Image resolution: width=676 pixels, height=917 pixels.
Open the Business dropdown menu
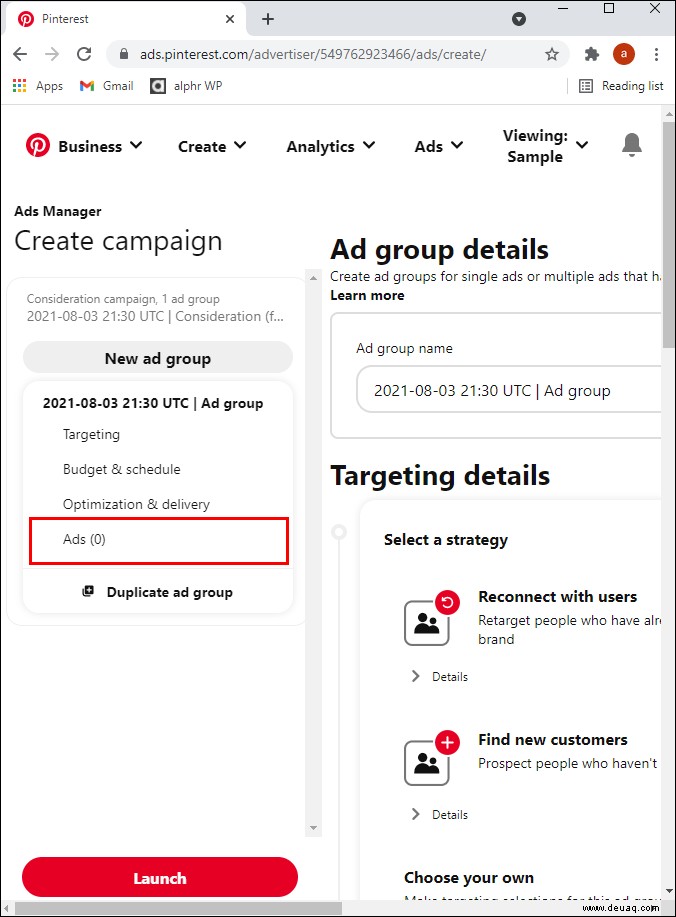pos(100,146)
